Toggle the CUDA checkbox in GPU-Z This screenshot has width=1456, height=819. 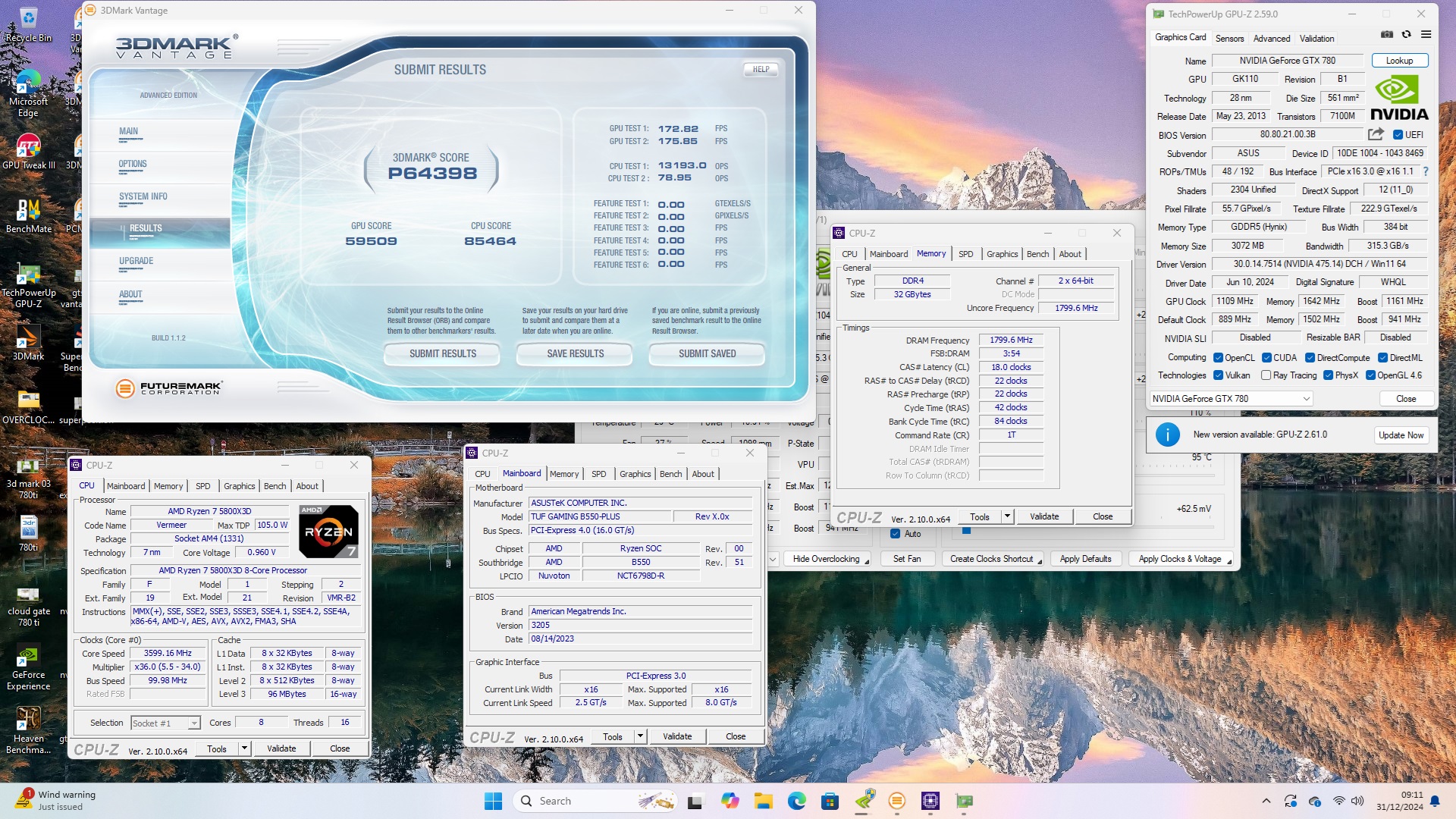coord(1266,358)
